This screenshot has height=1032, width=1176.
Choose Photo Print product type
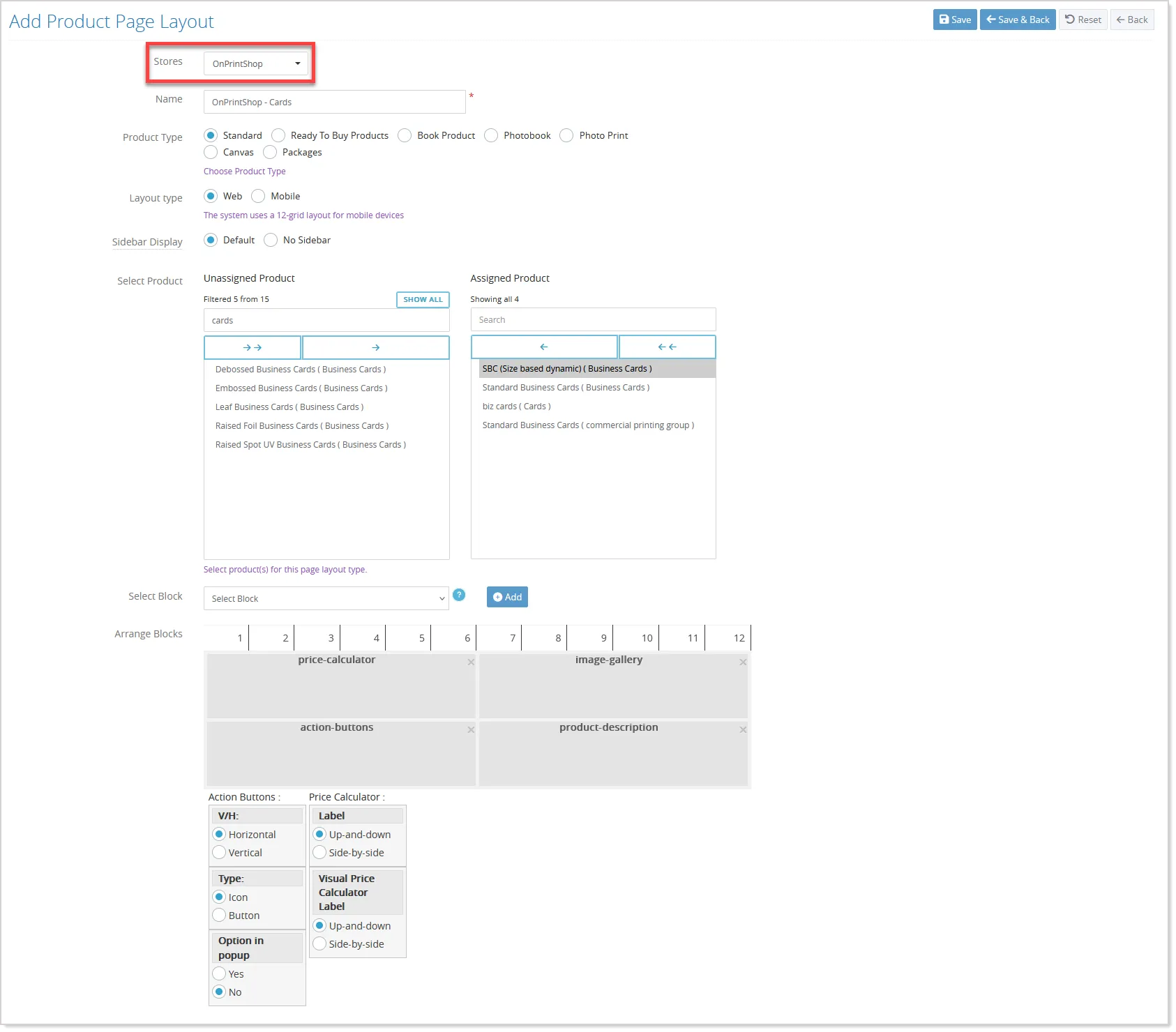tap(566, 135)
